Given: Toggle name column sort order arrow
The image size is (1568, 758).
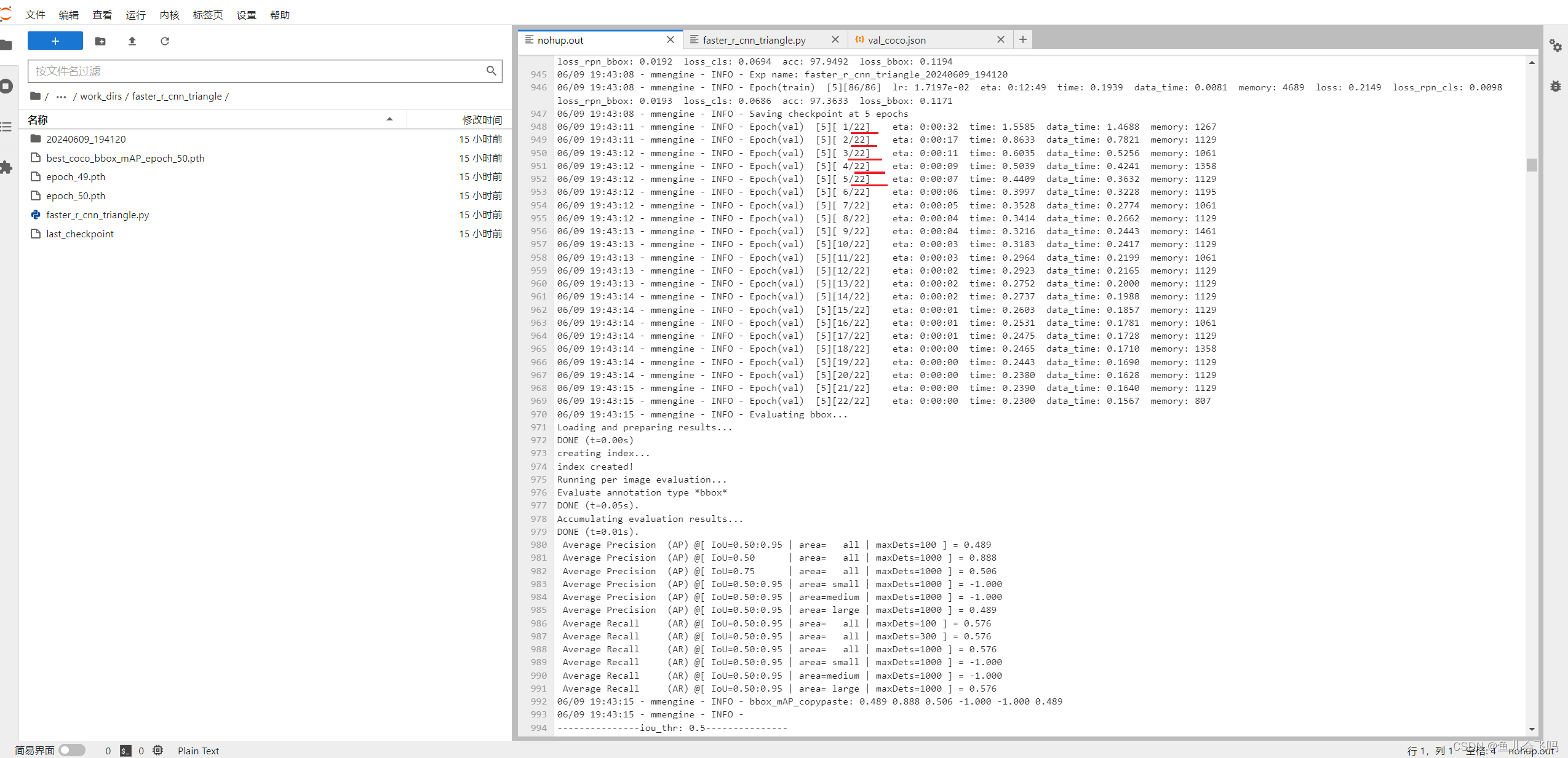Looking at the screenshot, I should (x=389, y=119).
